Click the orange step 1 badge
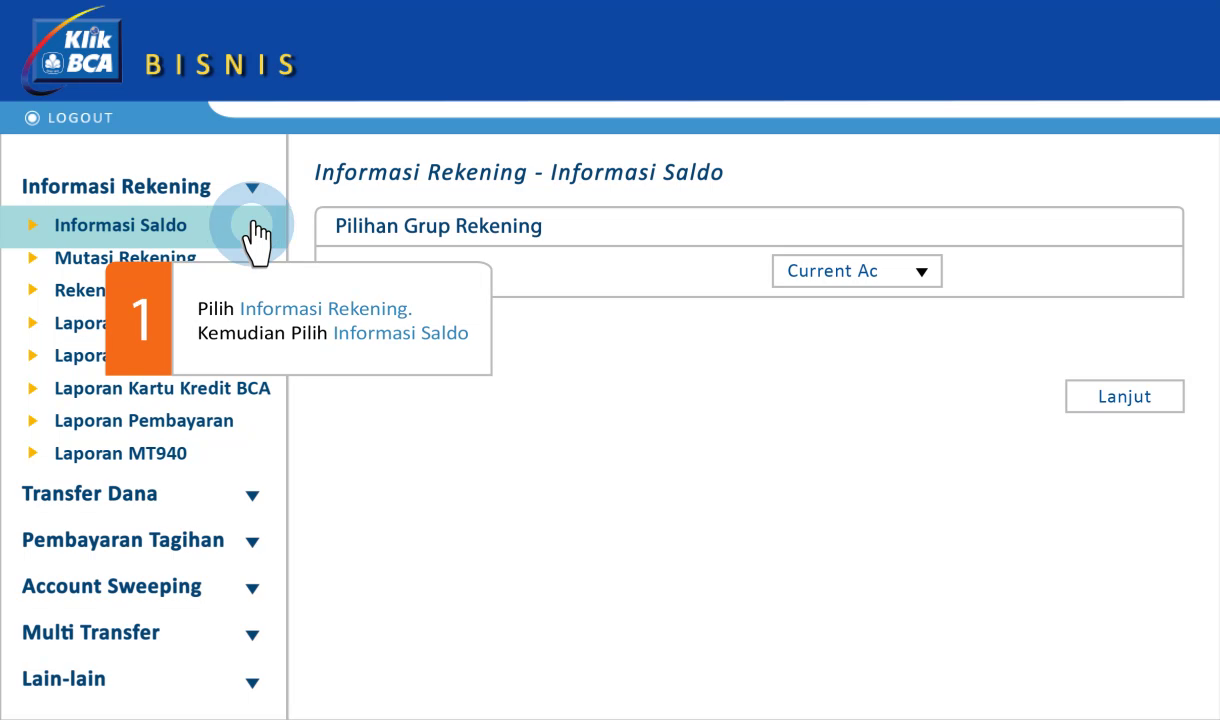 (139, 319)
